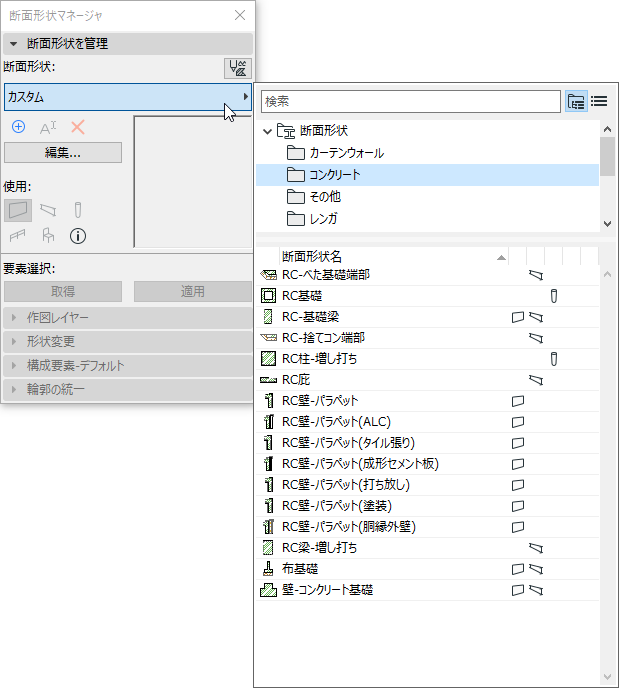Collapse the 断面形状を管理 section
Viewport: 619px width, 688px height.
point(128,43)
